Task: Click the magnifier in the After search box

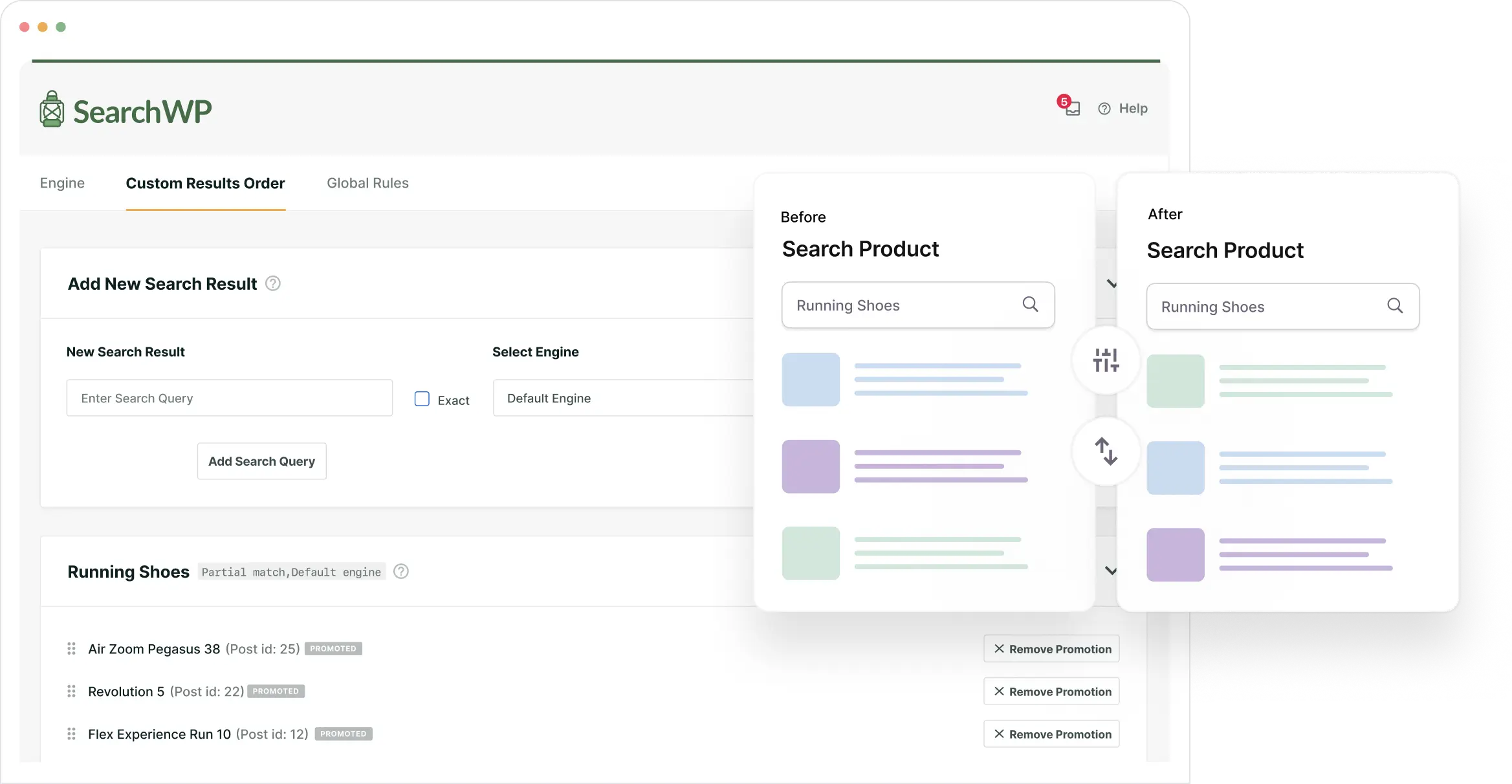Action: pyautogui.click(x=1396, y=306)
